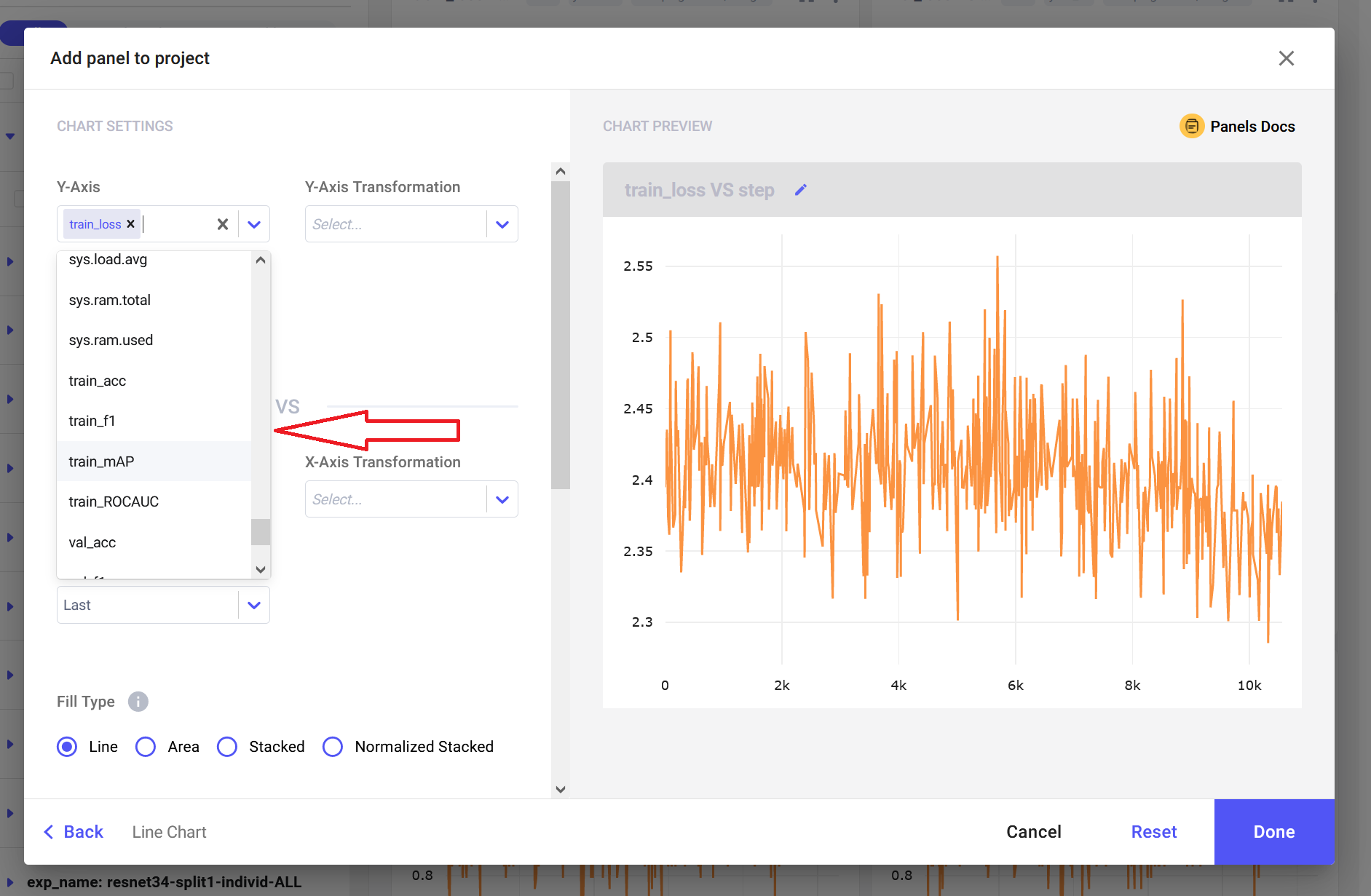Clear all Y-Axis selections
Image resolution: width=1371 pixels, height=896 pixels.
[x=223, y=224]
